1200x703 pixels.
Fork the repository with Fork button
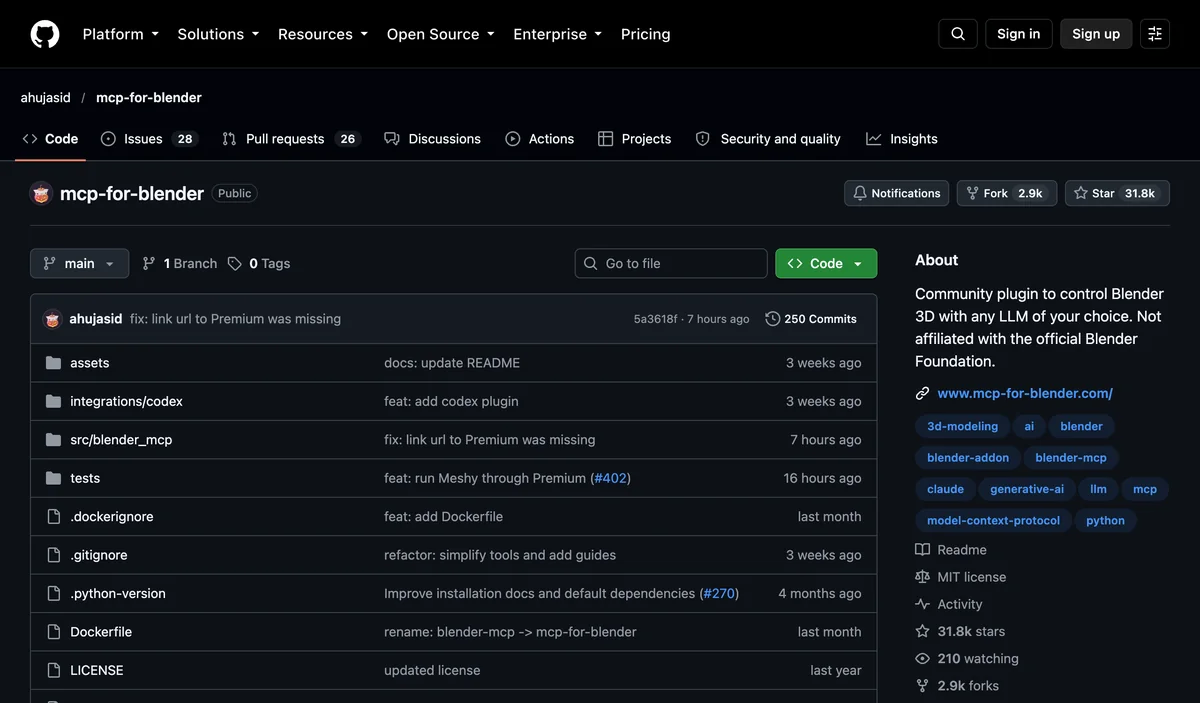1007,193
